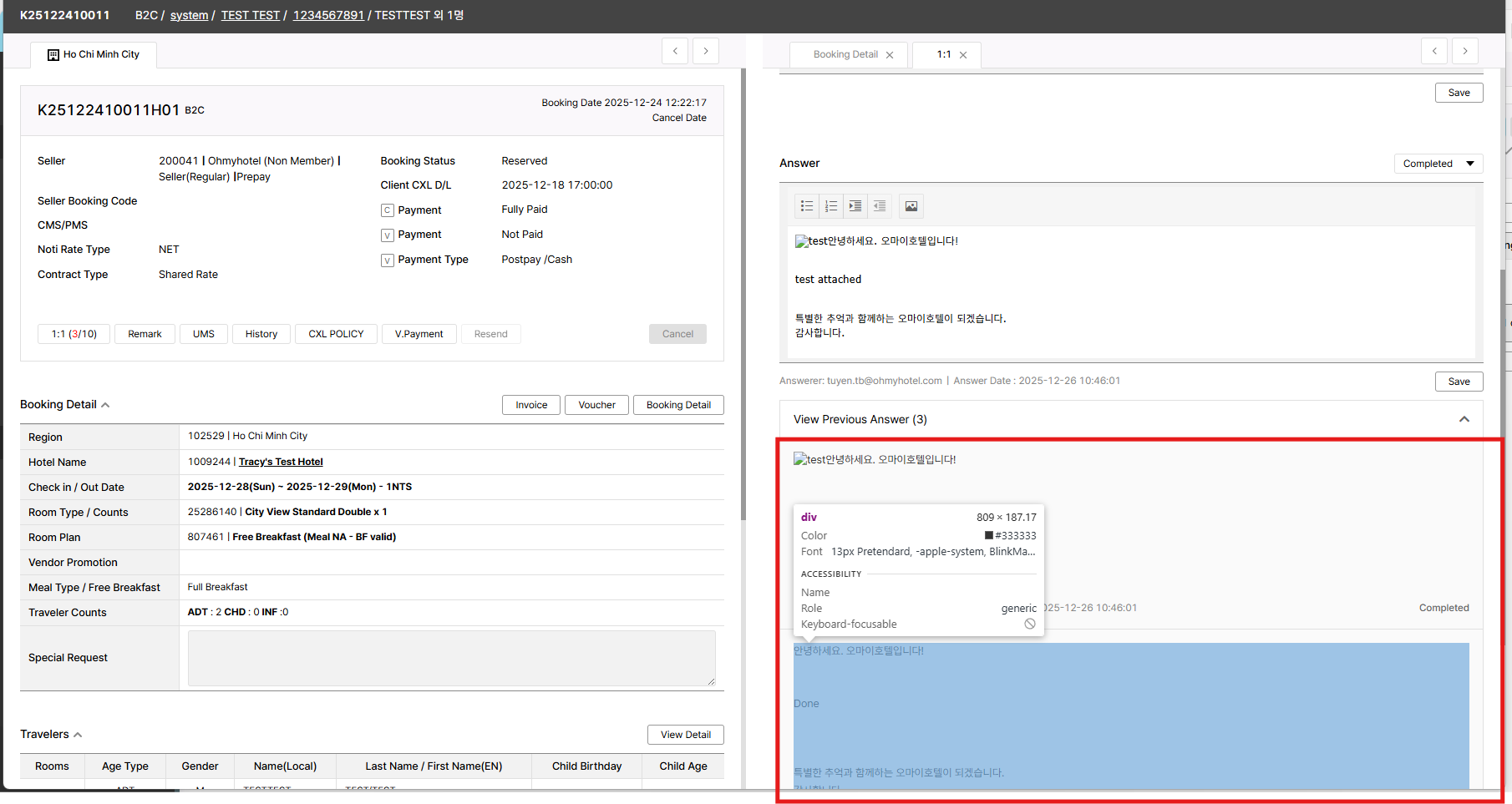Close the Booking Detail tab
Screen dimensions: 1512x804
tap(890, 55)
